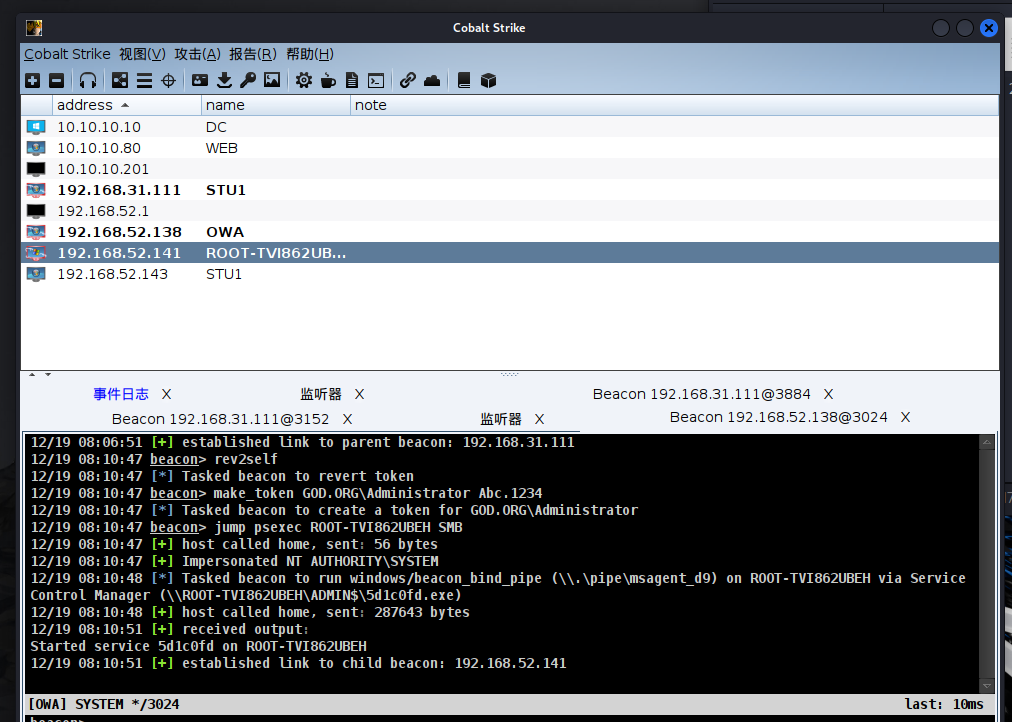1012x722 pixels.
Task: Open the Cobalt Strike menu
Action: coord(67,54)
